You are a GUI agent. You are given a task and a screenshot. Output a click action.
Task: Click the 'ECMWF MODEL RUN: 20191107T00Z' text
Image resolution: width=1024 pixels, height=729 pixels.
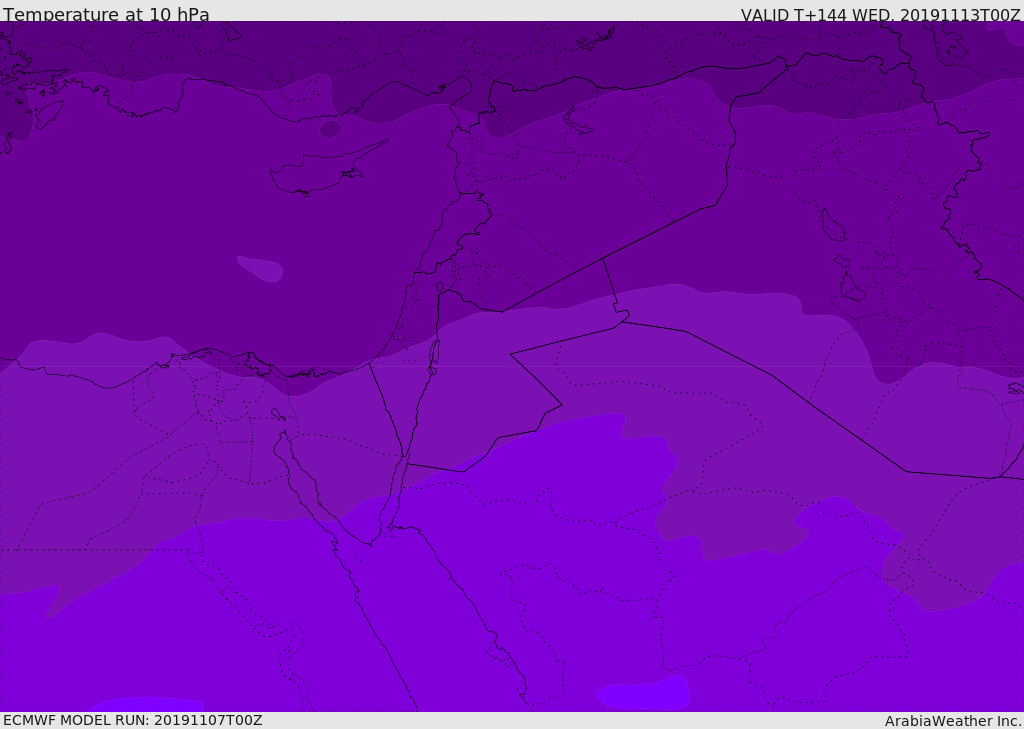pyautogui.click(x=133, y=720)
